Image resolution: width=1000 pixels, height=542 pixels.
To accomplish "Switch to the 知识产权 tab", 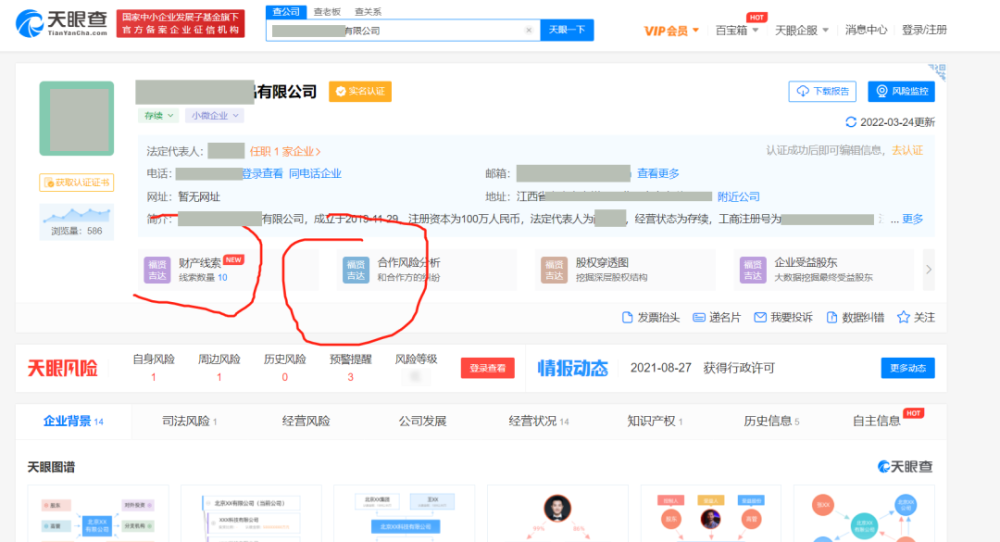I will 655,421.
